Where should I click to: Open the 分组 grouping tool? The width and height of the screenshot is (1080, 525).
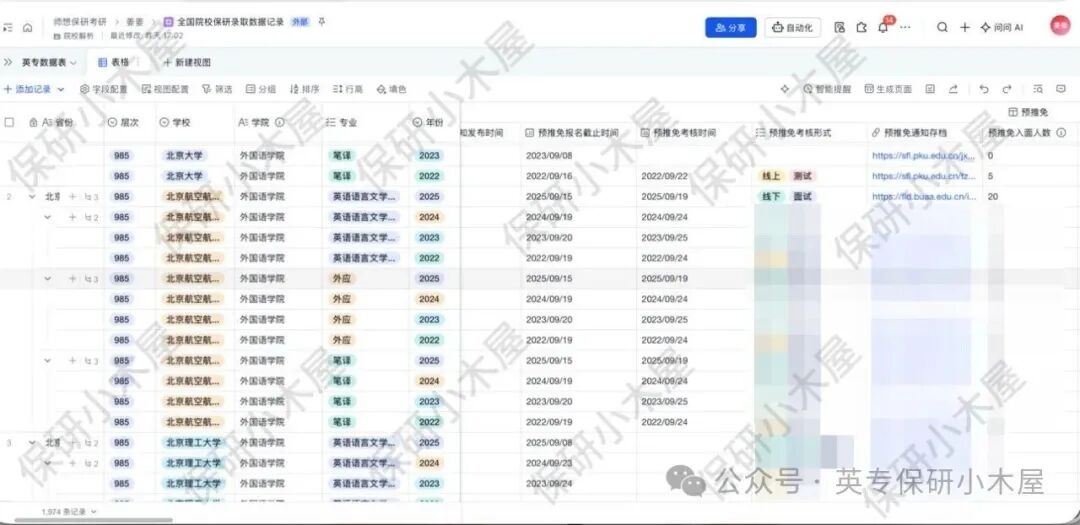point(260,89)
